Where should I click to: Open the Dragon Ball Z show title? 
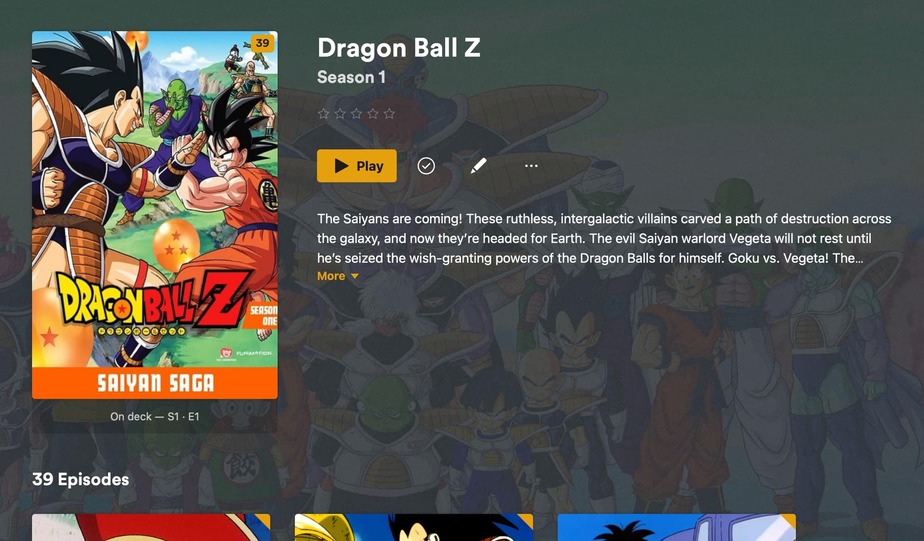(399, 48)
